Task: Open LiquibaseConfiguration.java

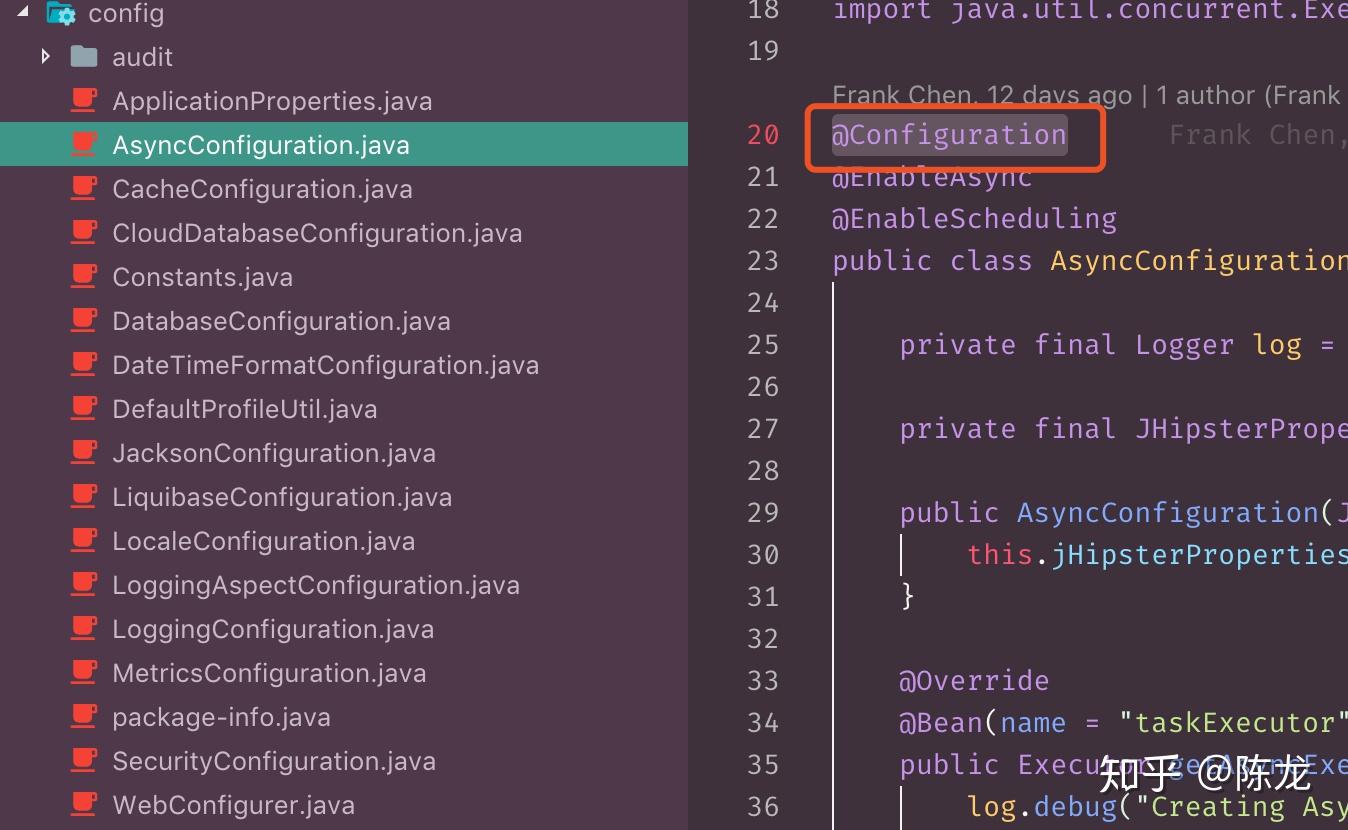Action: [x=280, y=496]
